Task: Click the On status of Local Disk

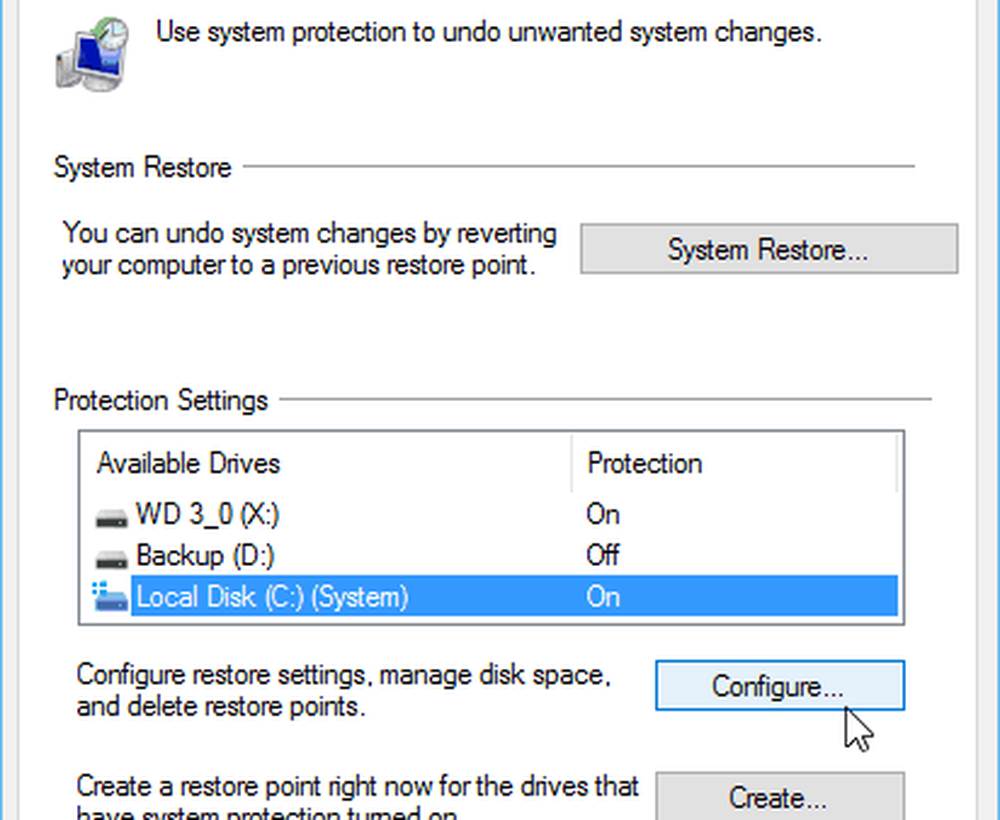Action: pos(603,597)
